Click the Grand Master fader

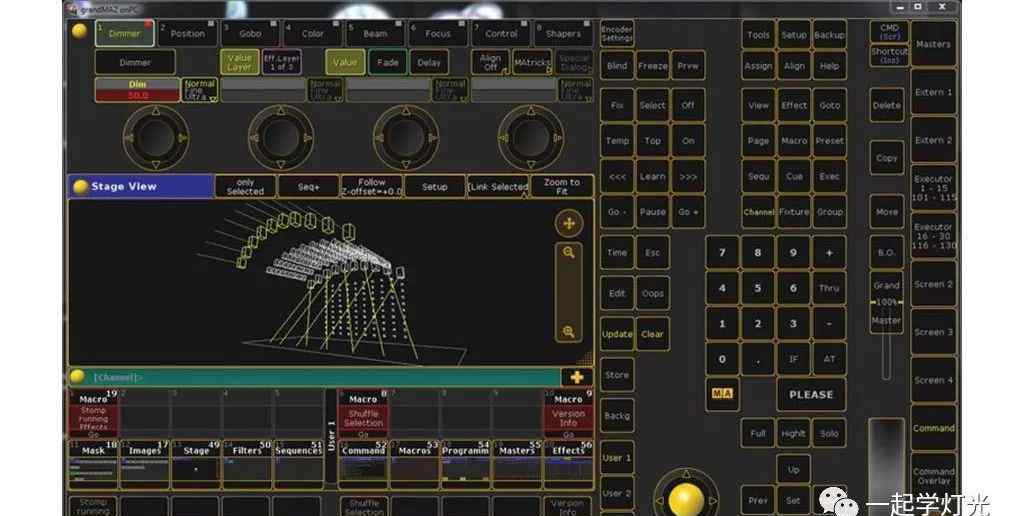click(886, 303)
